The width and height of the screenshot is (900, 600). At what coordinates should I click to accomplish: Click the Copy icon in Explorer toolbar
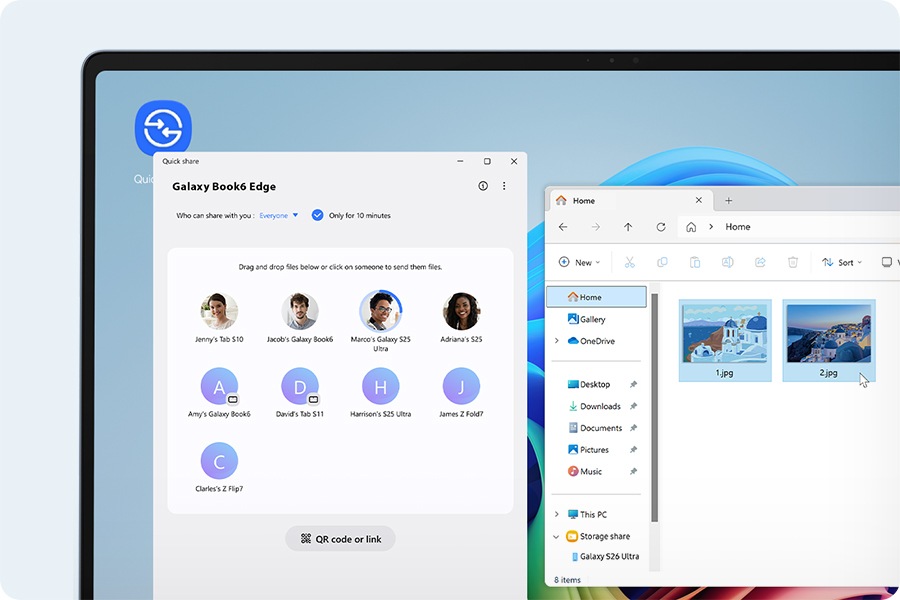[x=662, y=262]
